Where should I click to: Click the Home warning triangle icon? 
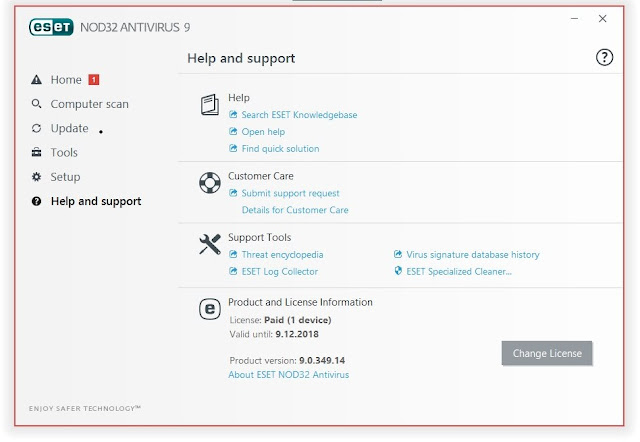36,80
